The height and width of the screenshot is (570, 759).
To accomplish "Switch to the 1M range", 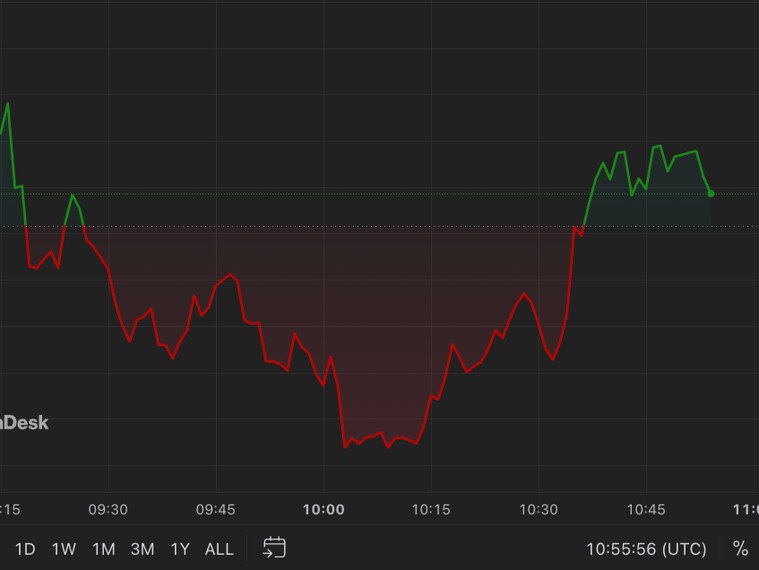I will [x=103, y=549].
